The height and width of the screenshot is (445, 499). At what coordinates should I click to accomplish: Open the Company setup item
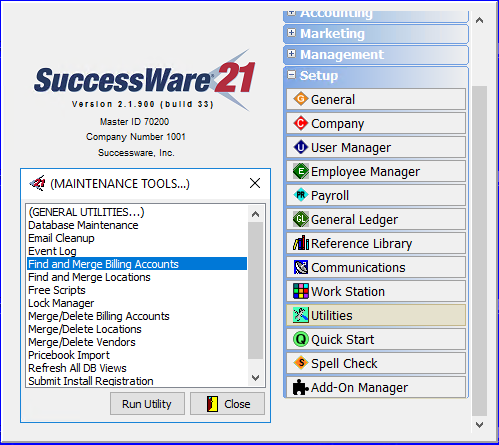coord(376,123)
